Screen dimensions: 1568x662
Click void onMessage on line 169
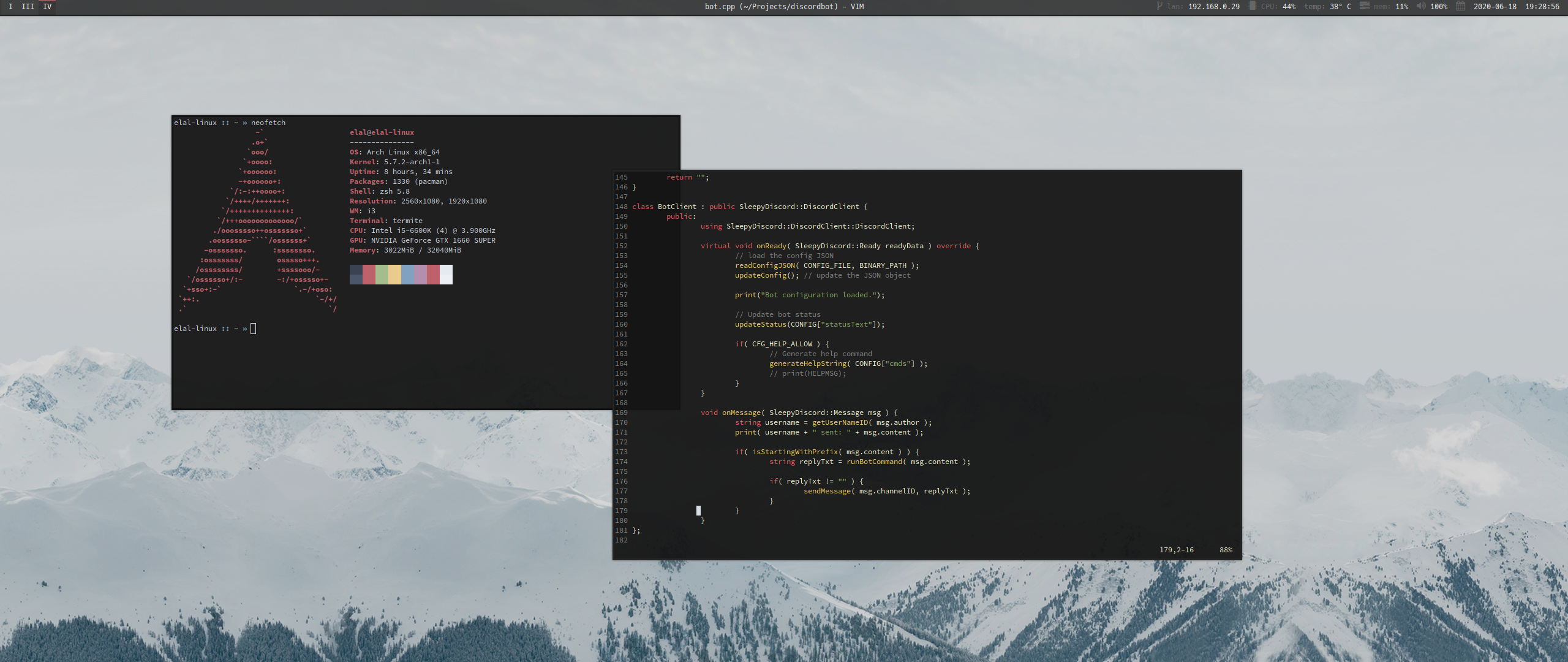pos(799,413)
